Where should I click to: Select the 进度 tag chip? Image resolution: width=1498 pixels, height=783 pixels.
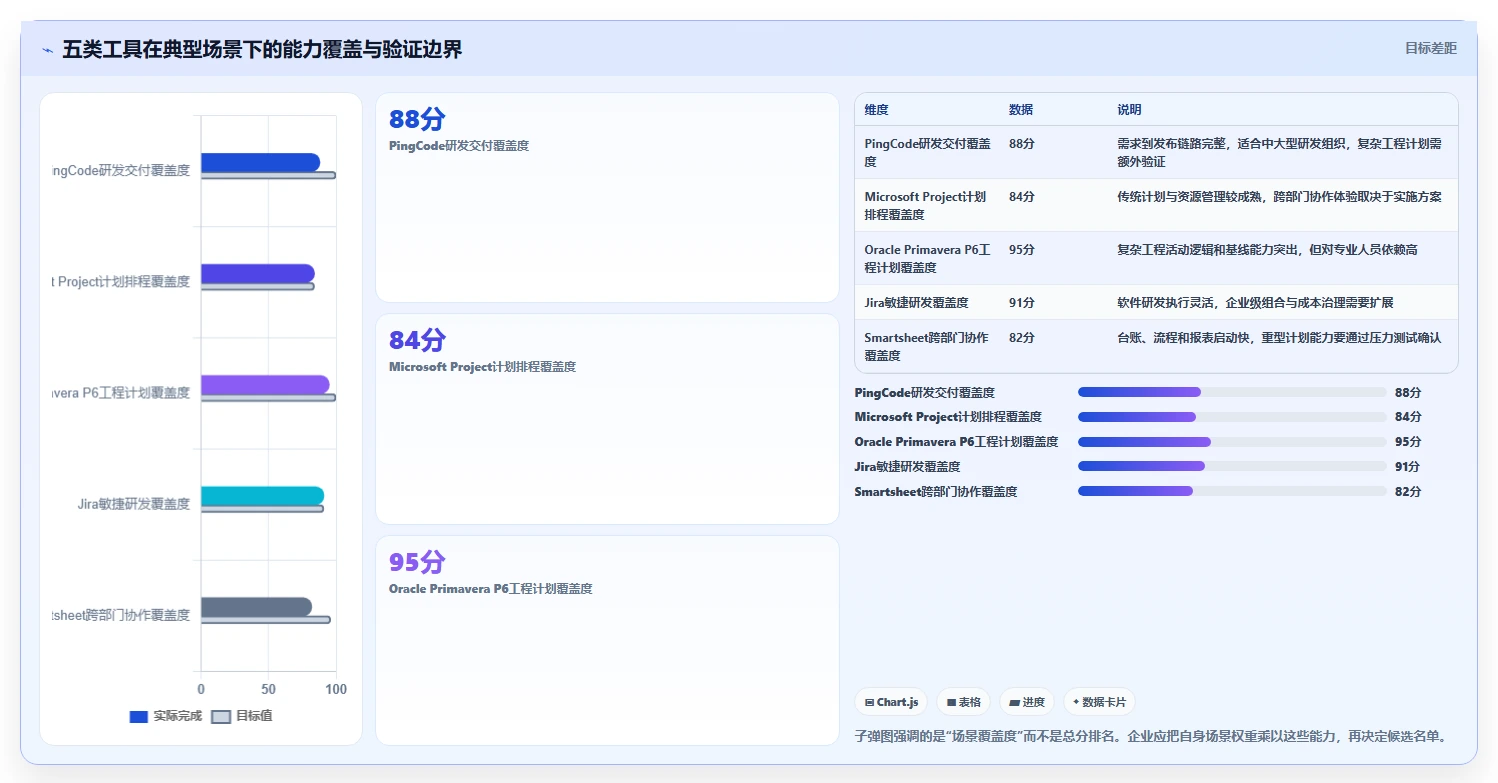pos(1027,702)
